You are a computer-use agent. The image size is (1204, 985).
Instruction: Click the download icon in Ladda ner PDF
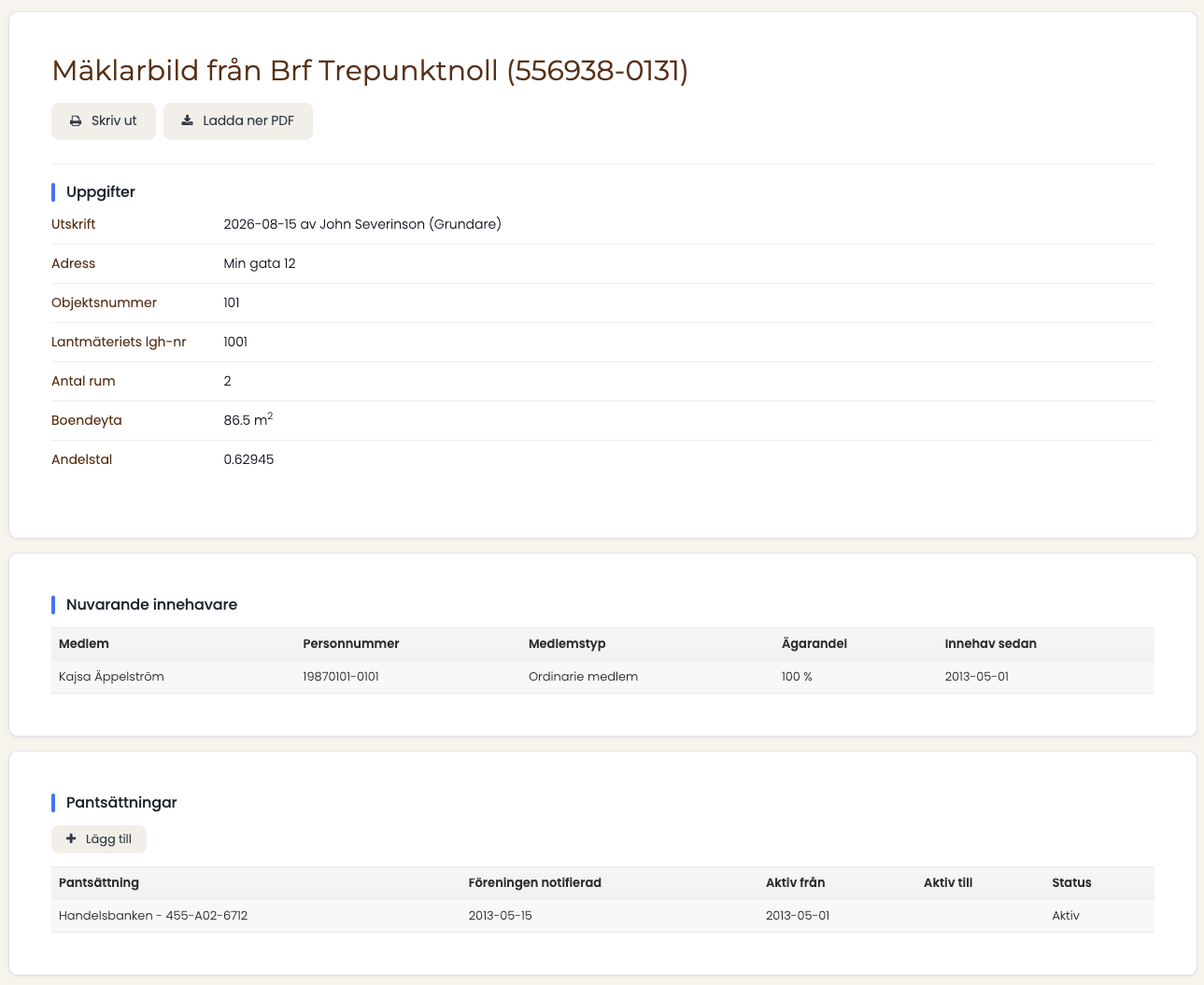click(x=187, y=121)
